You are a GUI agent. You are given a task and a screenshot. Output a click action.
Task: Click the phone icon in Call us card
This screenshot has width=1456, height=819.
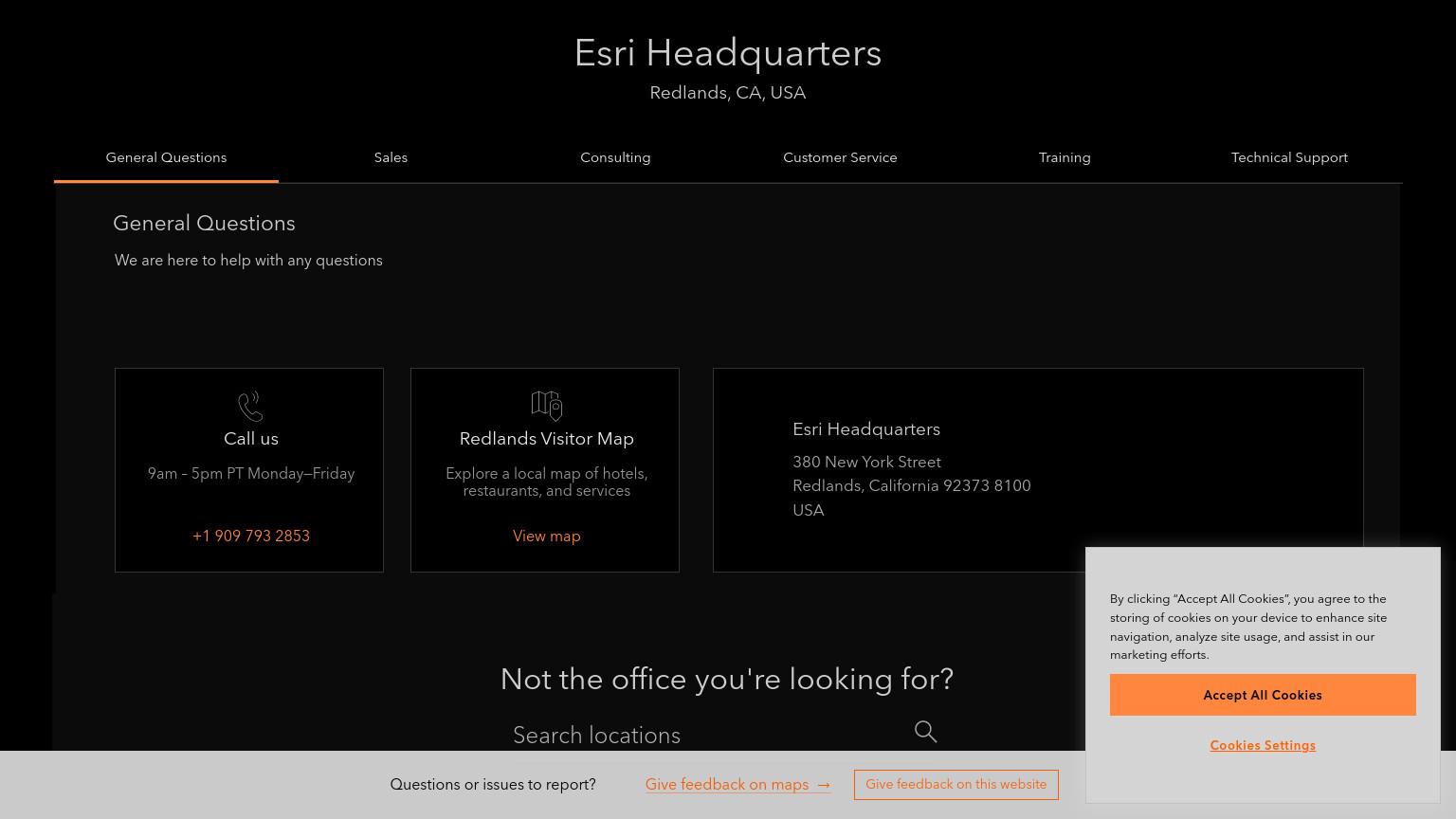pos(250,407)
